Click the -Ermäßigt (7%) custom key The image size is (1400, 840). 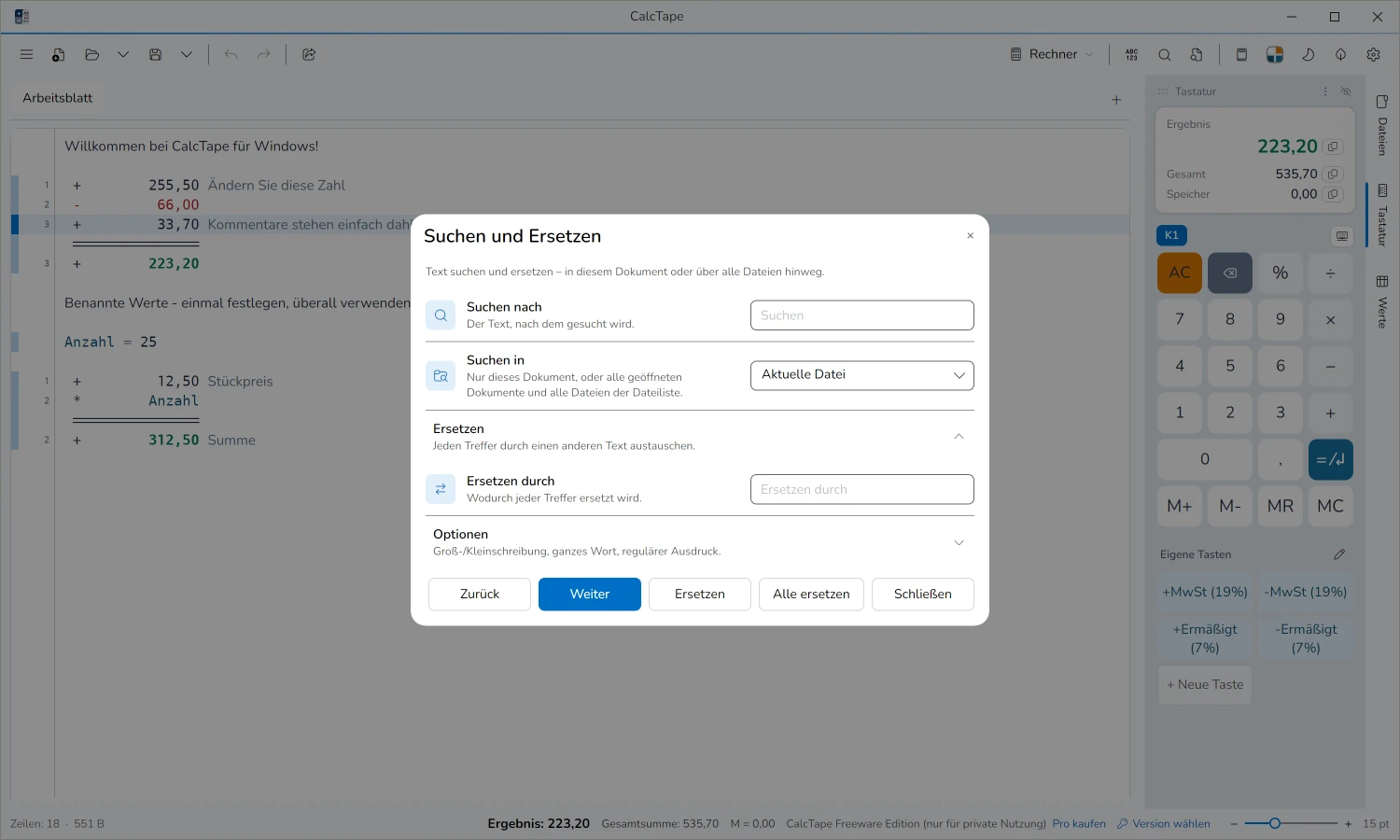[x=1306, y=638]
